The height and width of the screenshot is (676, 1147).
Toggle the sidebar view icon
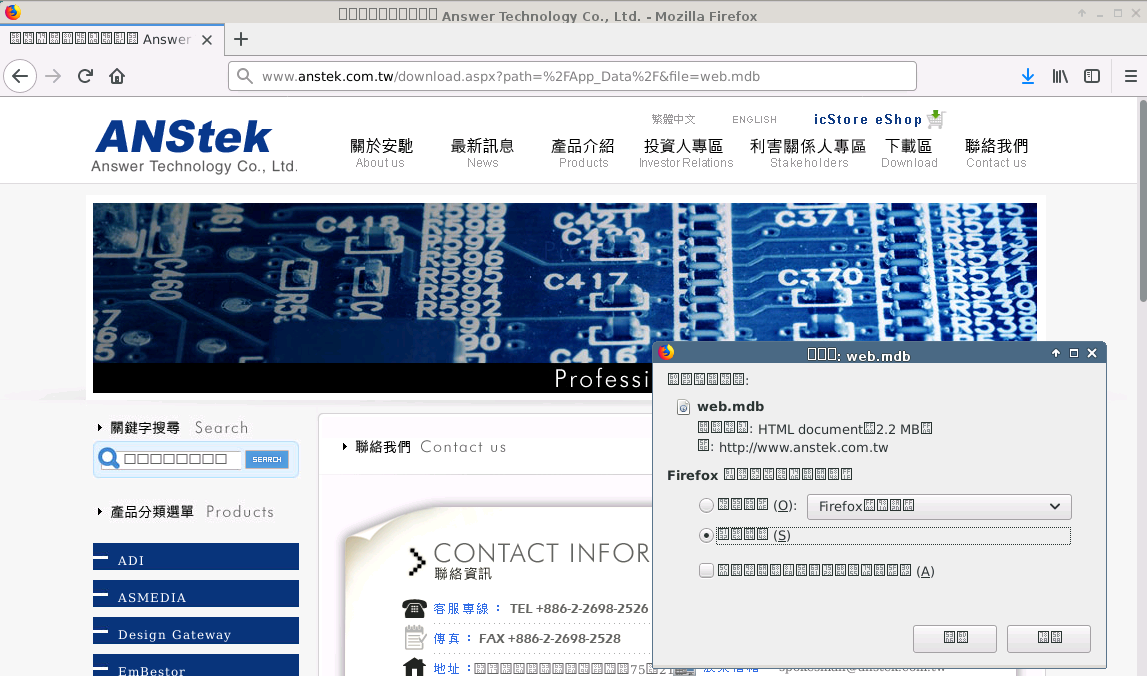pos(1091,76)
